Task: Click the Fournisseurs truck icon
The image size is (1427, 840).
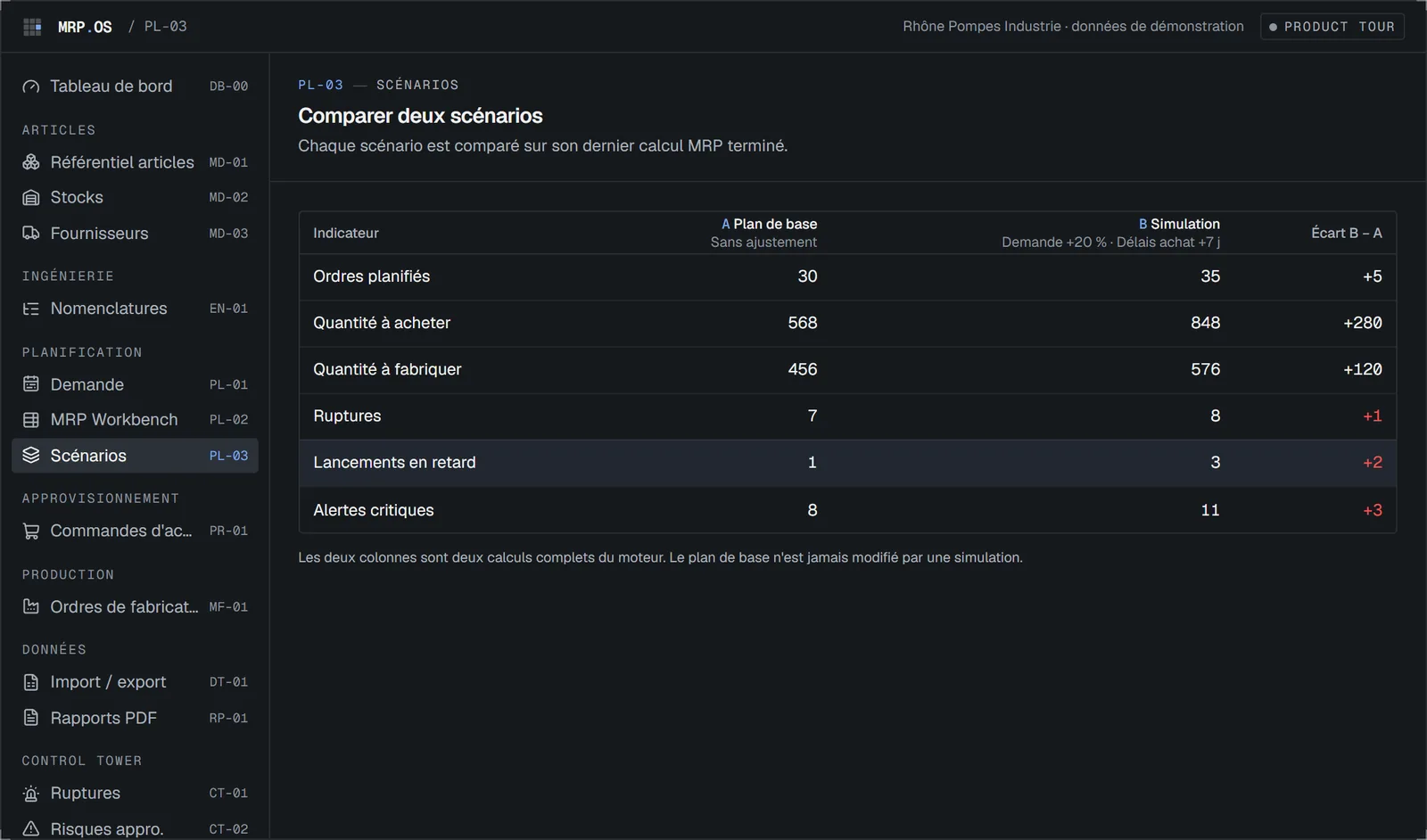Action: coord(31,233)
